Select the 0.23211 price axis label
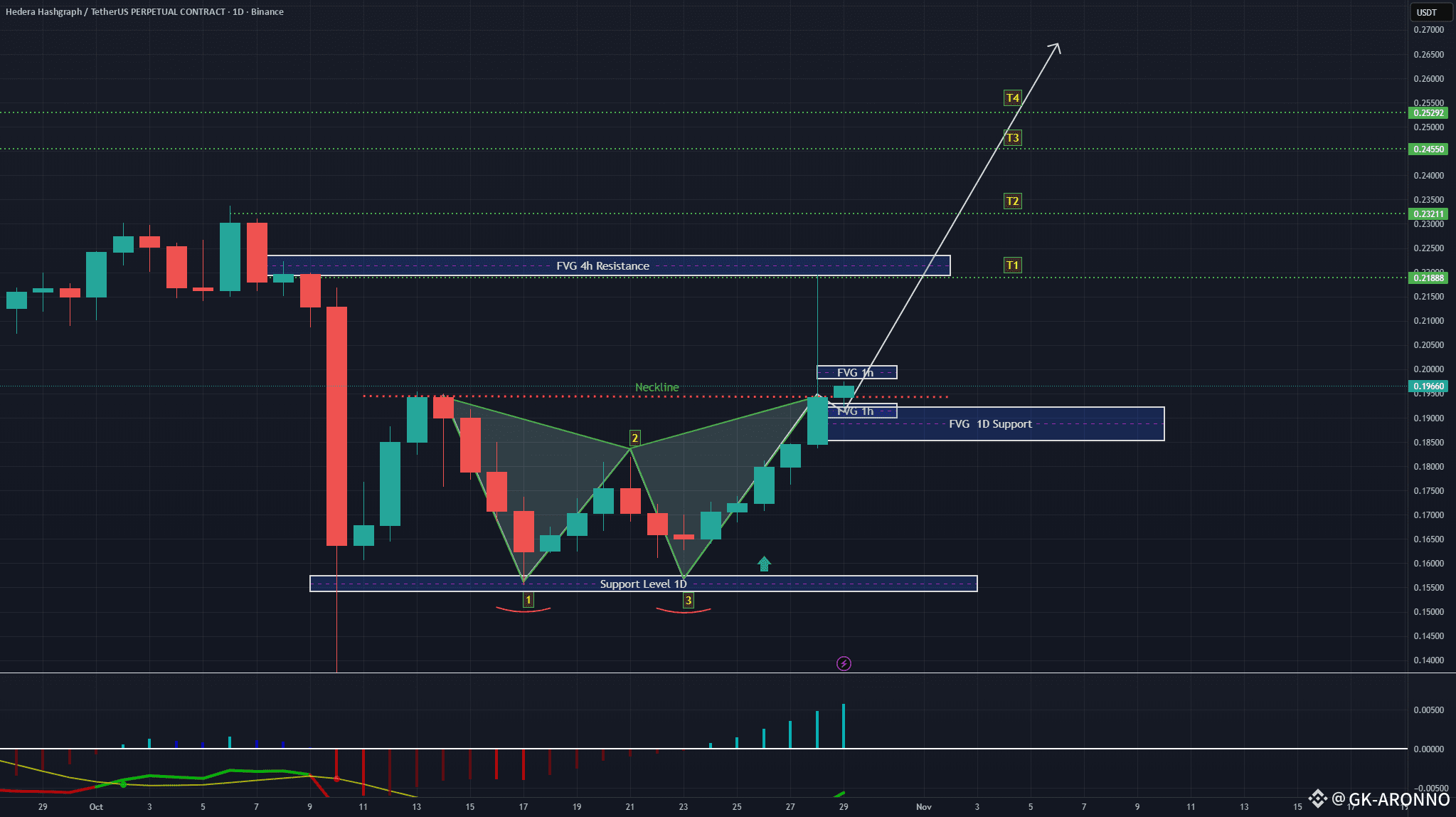This screenshot has width=1456, height=817. pos(1428,214)
